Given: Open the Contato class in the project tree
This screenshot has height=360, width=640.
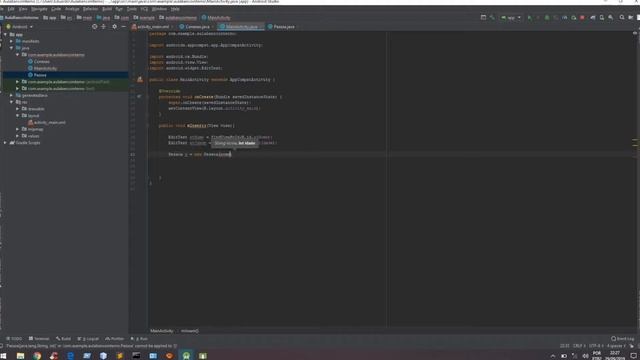Looking at the screenshot, I should (x=39, y=62).
